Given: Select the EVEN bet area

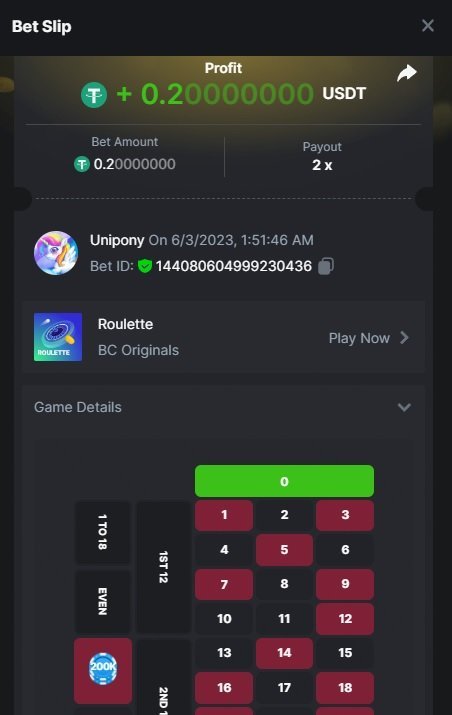Looking at the screenshot, I should [103, 601].
